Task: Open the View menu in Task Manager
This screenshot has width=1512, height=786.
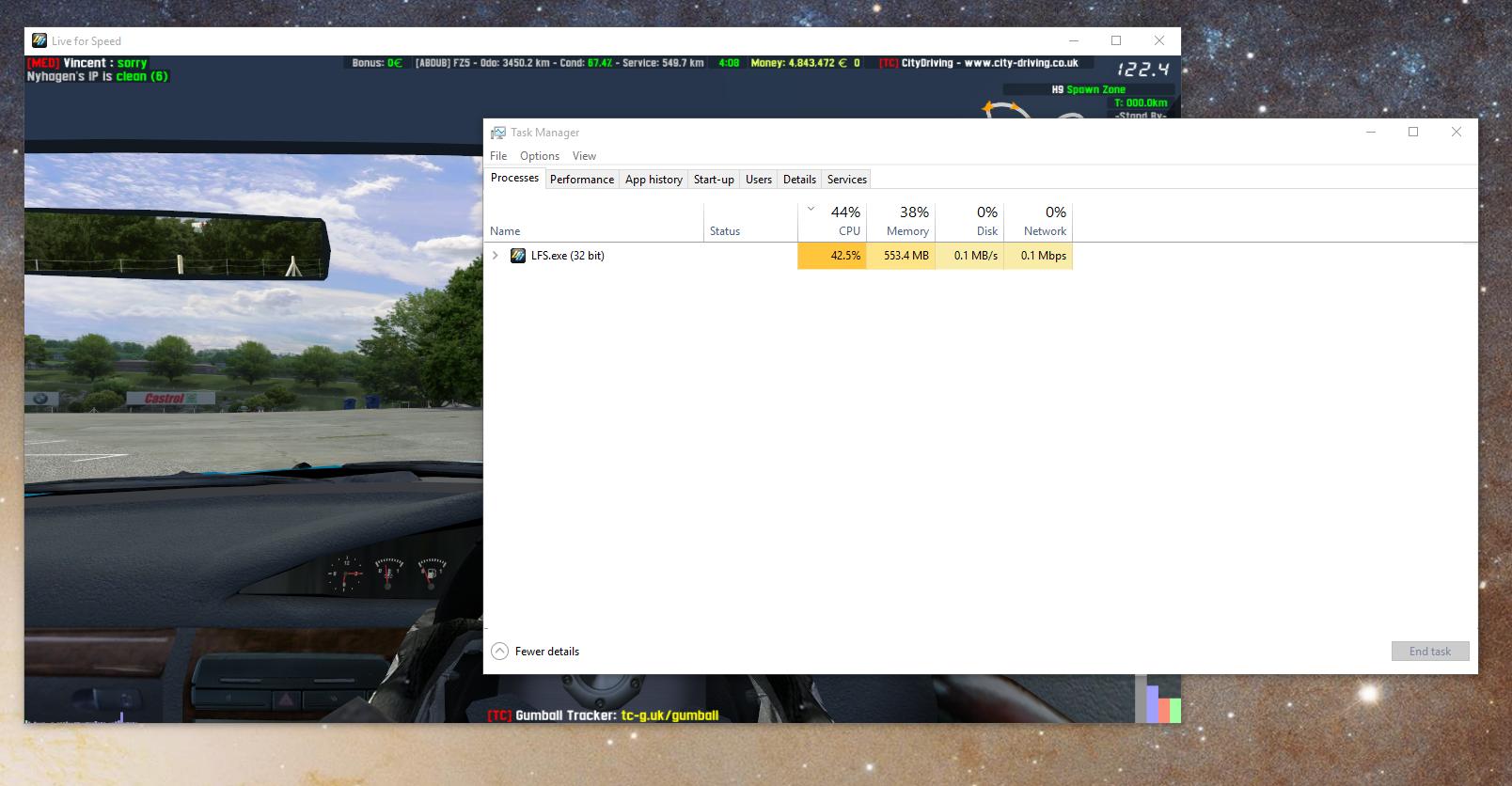Action: pyautogui.click(x=584, y=156)
